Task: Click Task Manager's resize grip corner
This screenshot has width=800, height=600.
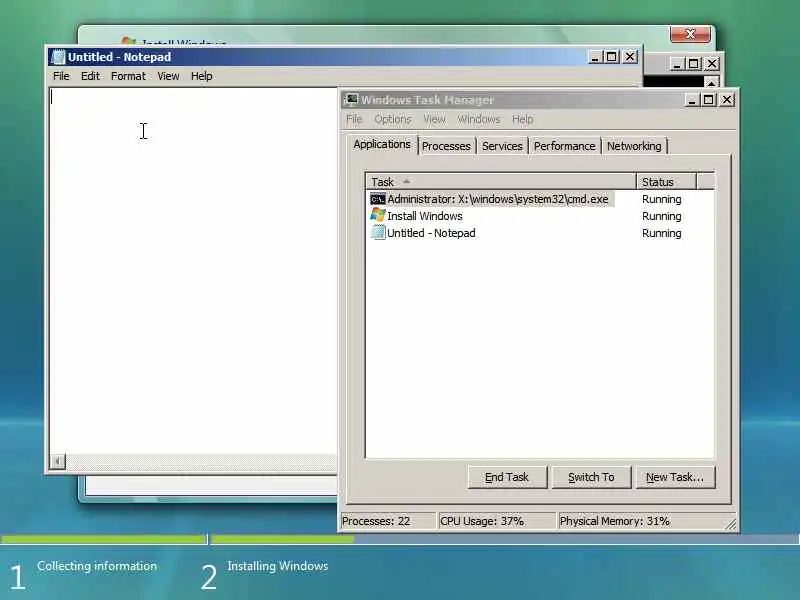Action: pos(731,524)
